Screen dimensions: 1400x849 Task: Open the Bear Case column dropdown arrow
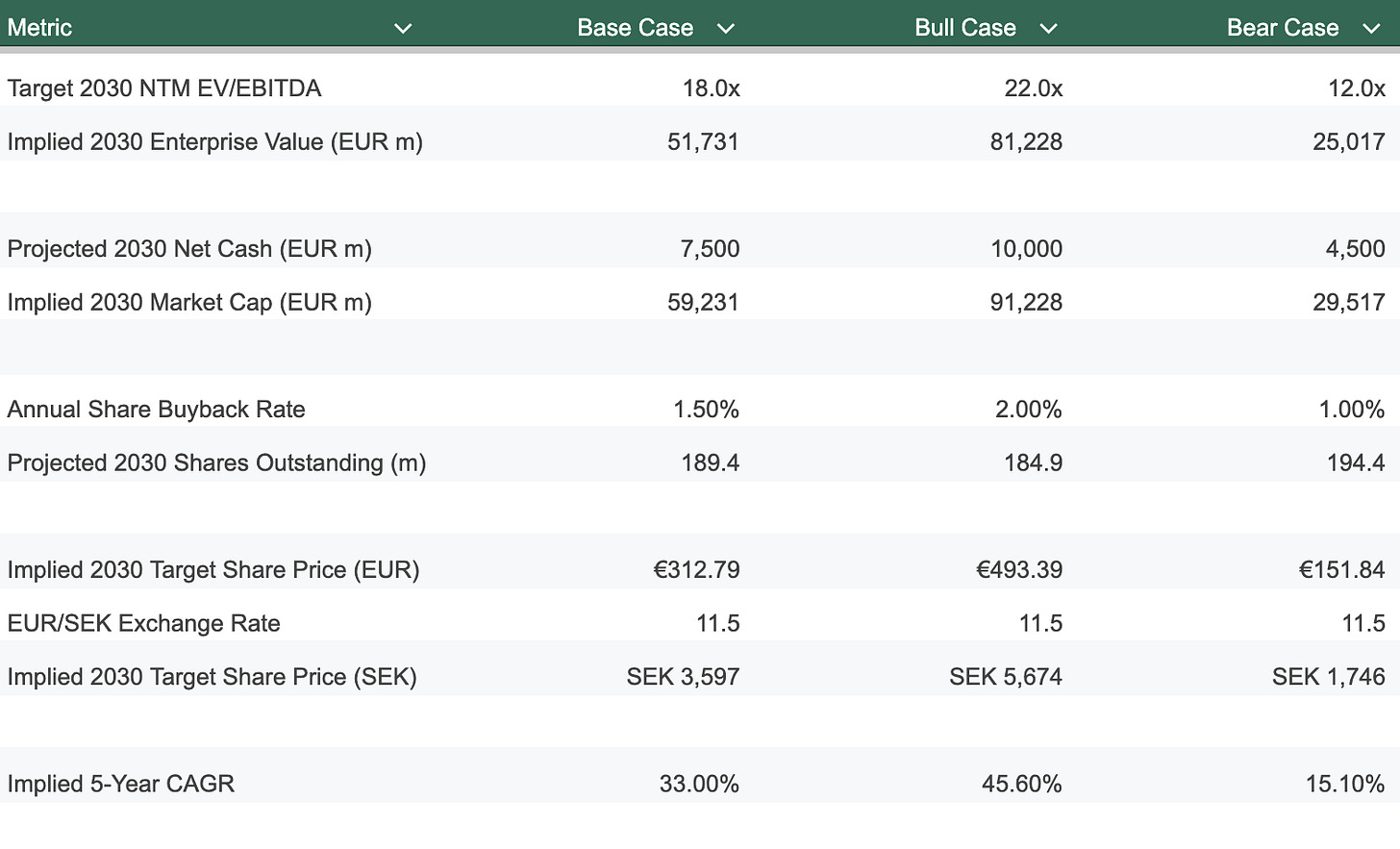pyautogui.click(x=1371, y=29)
